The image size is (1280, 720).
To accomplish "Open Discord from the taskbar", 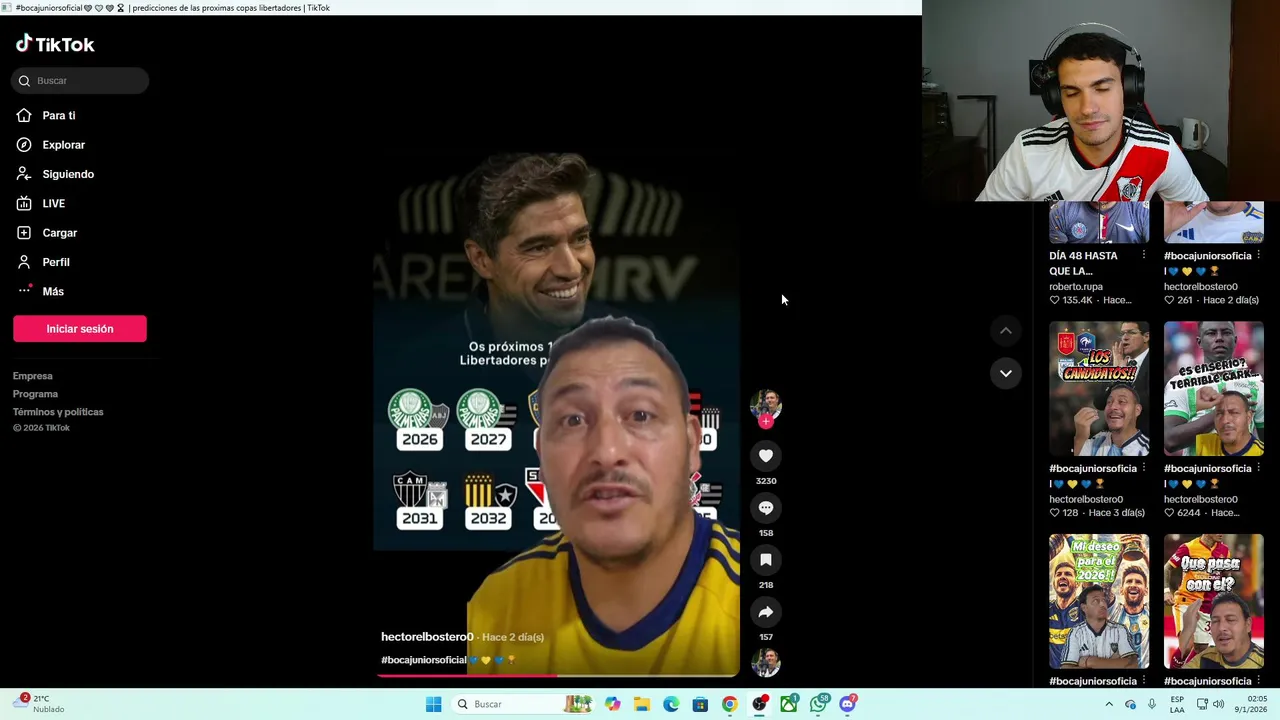I will tap(848, 704).
